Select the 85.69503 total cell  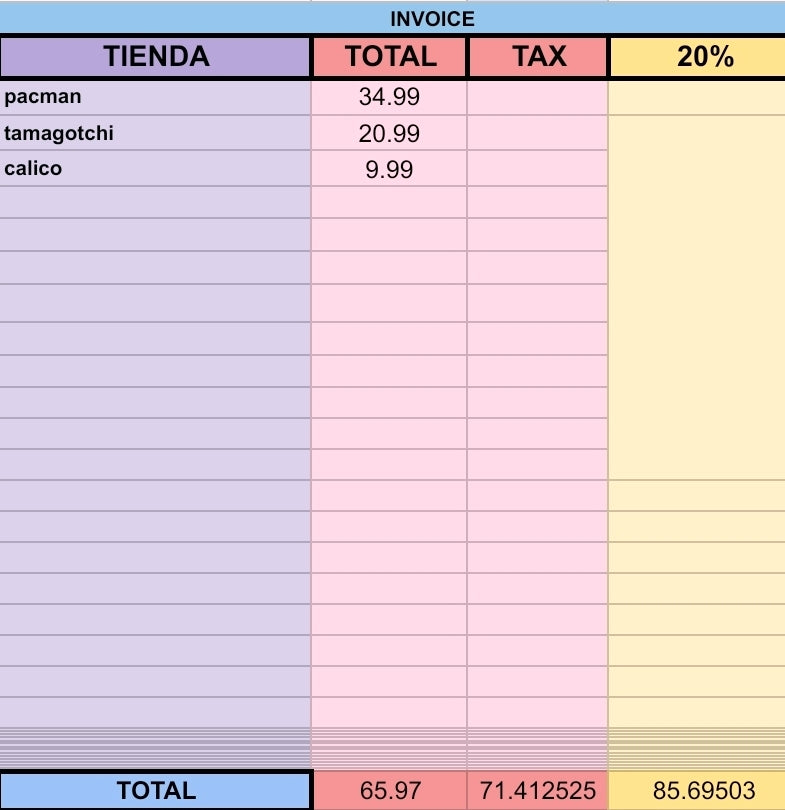point(697,790)
